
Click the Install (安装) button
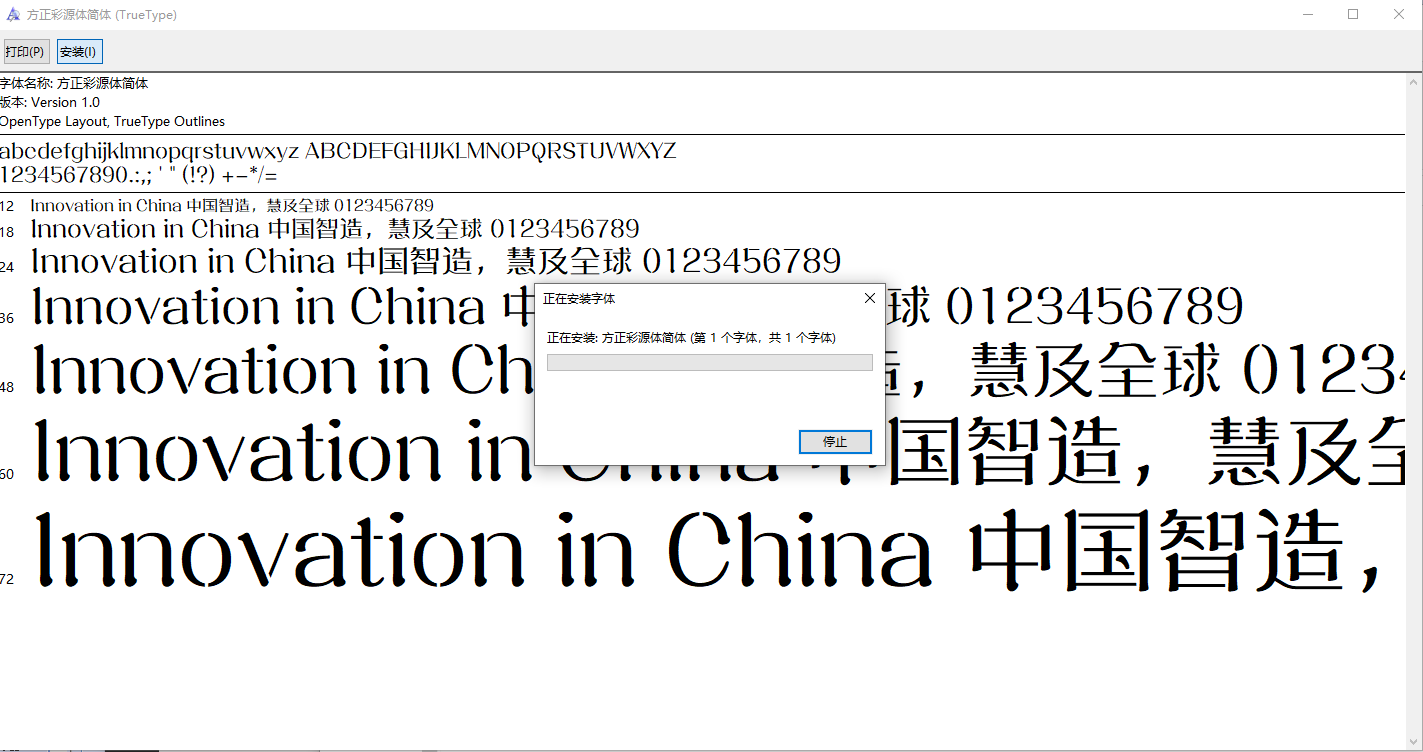[x=79, y=51]
